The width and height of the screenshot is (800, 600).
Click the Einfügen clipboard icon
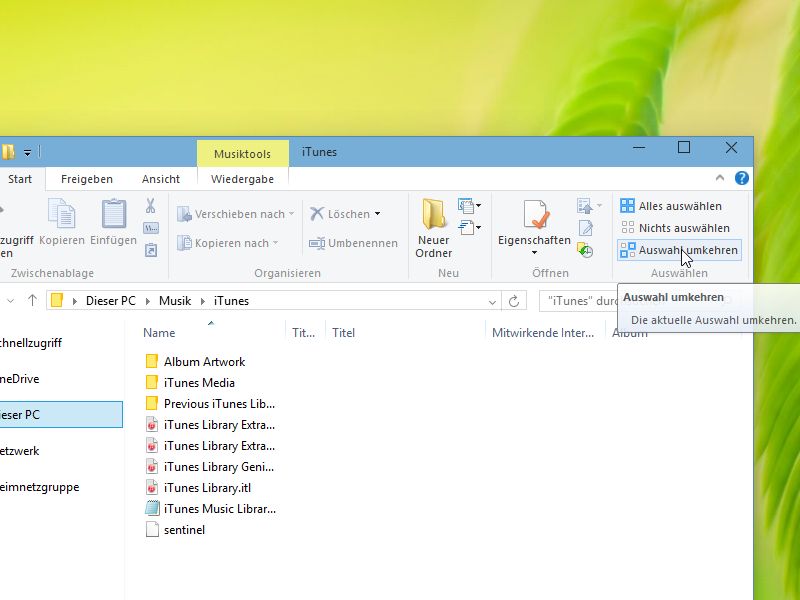point(113,213)
